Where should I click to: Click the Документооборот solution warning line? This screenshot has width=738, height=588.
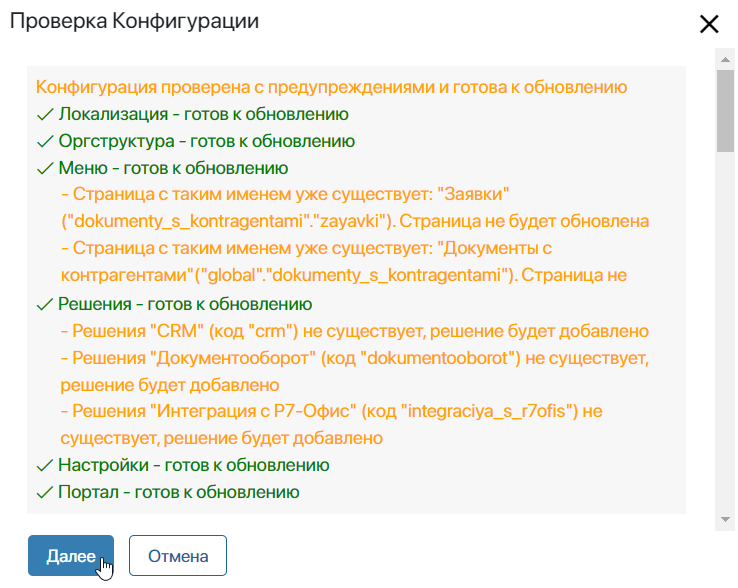coord(355,371)
